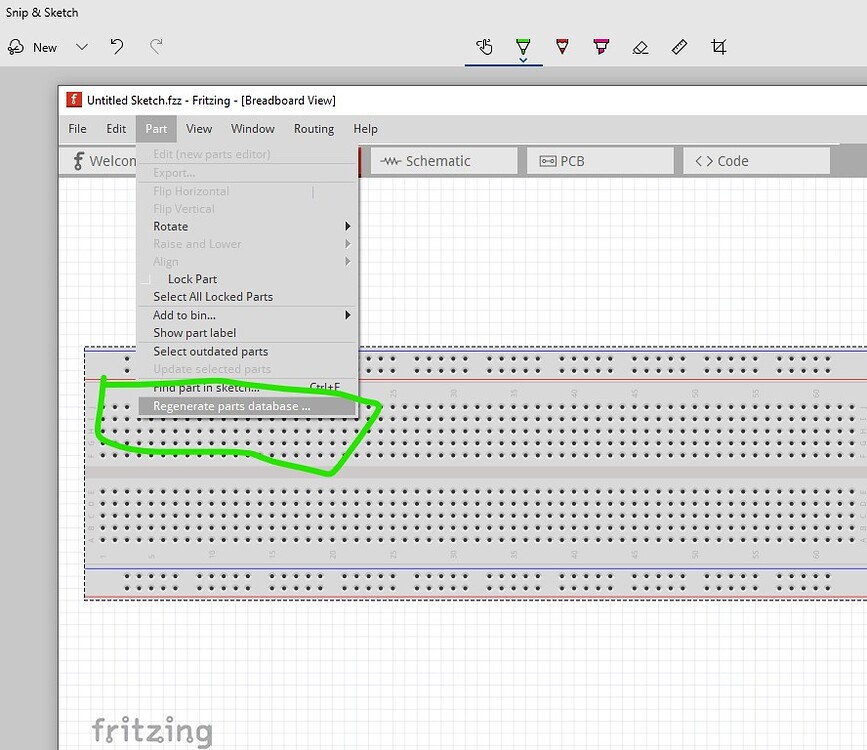
Task: Open the Rotate submenu
Action: pos(247,226)
